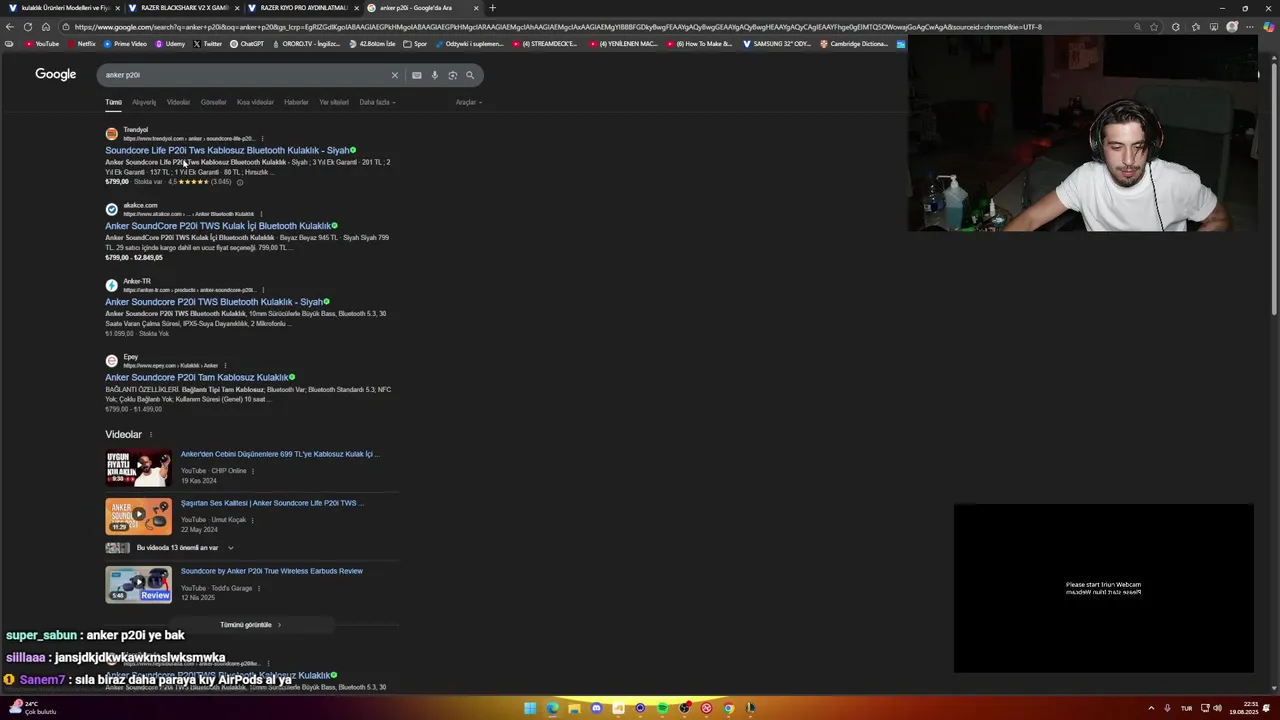This screenshot has height=720, width=1280.
Task: Open the YouTube bookmark
Action: 42,44
